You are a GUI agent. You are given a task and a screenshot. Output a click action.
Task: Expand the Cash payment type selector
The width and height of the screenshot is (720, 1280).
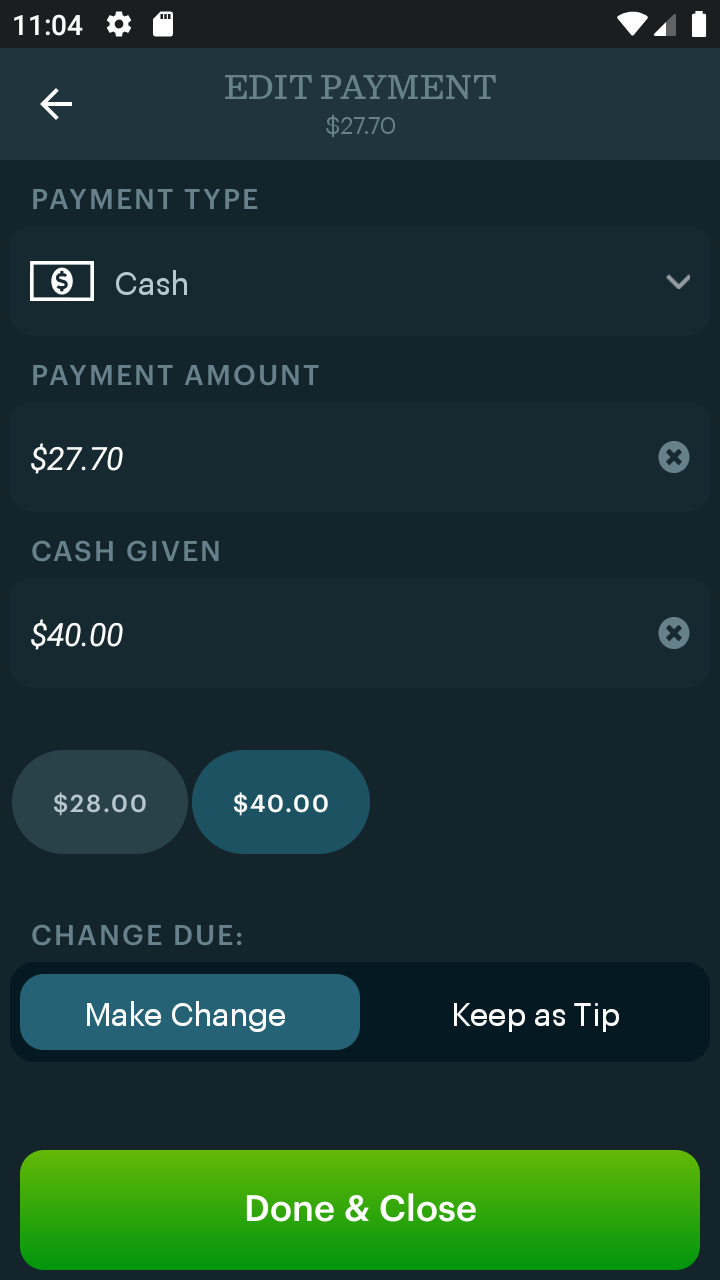360,281
